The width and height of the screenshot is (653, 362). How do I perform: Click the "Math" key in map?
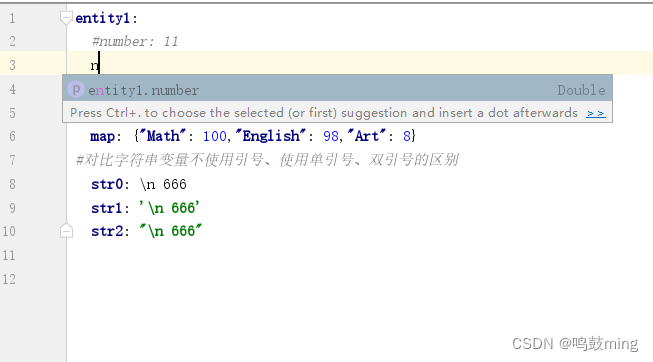[x=162, y=136]
